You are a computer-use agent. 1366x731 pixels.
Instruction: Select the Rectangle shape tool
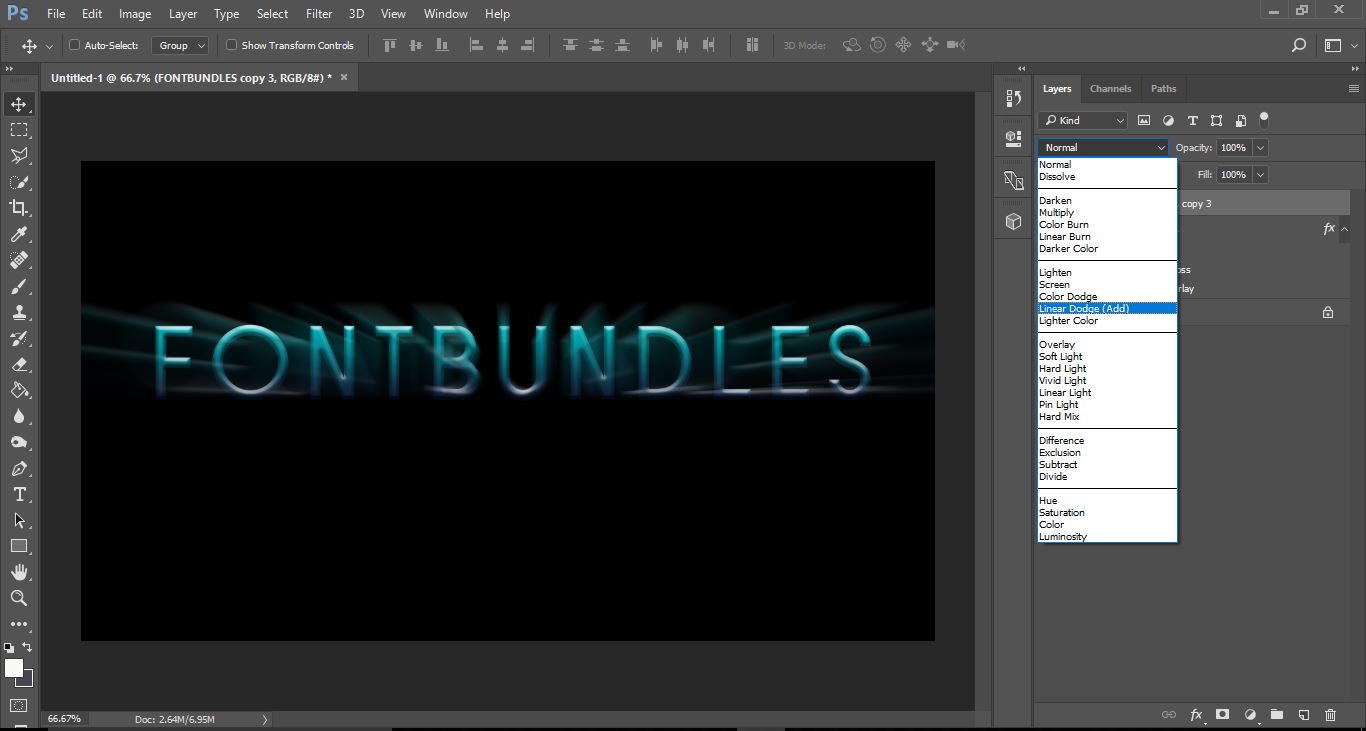(19, 546)
